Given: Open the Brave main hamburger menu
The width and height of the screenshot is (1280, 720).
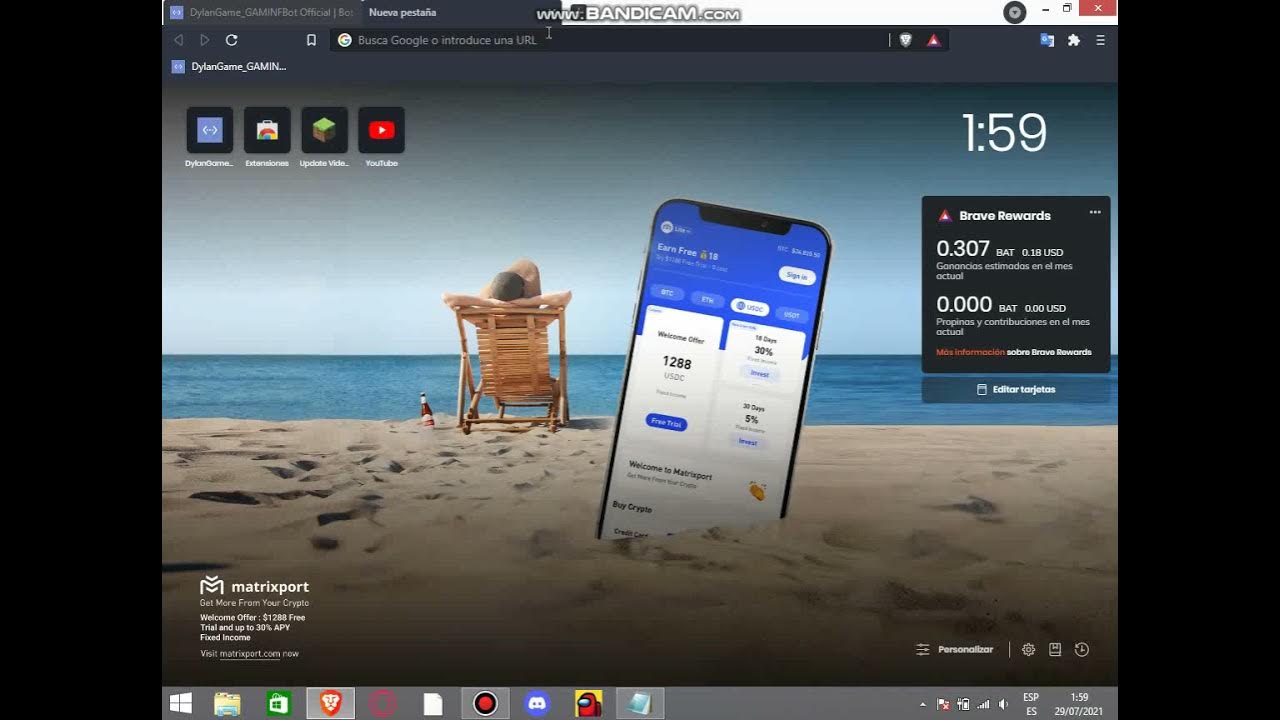Looking at the screenshot, I should [1100, 40].
